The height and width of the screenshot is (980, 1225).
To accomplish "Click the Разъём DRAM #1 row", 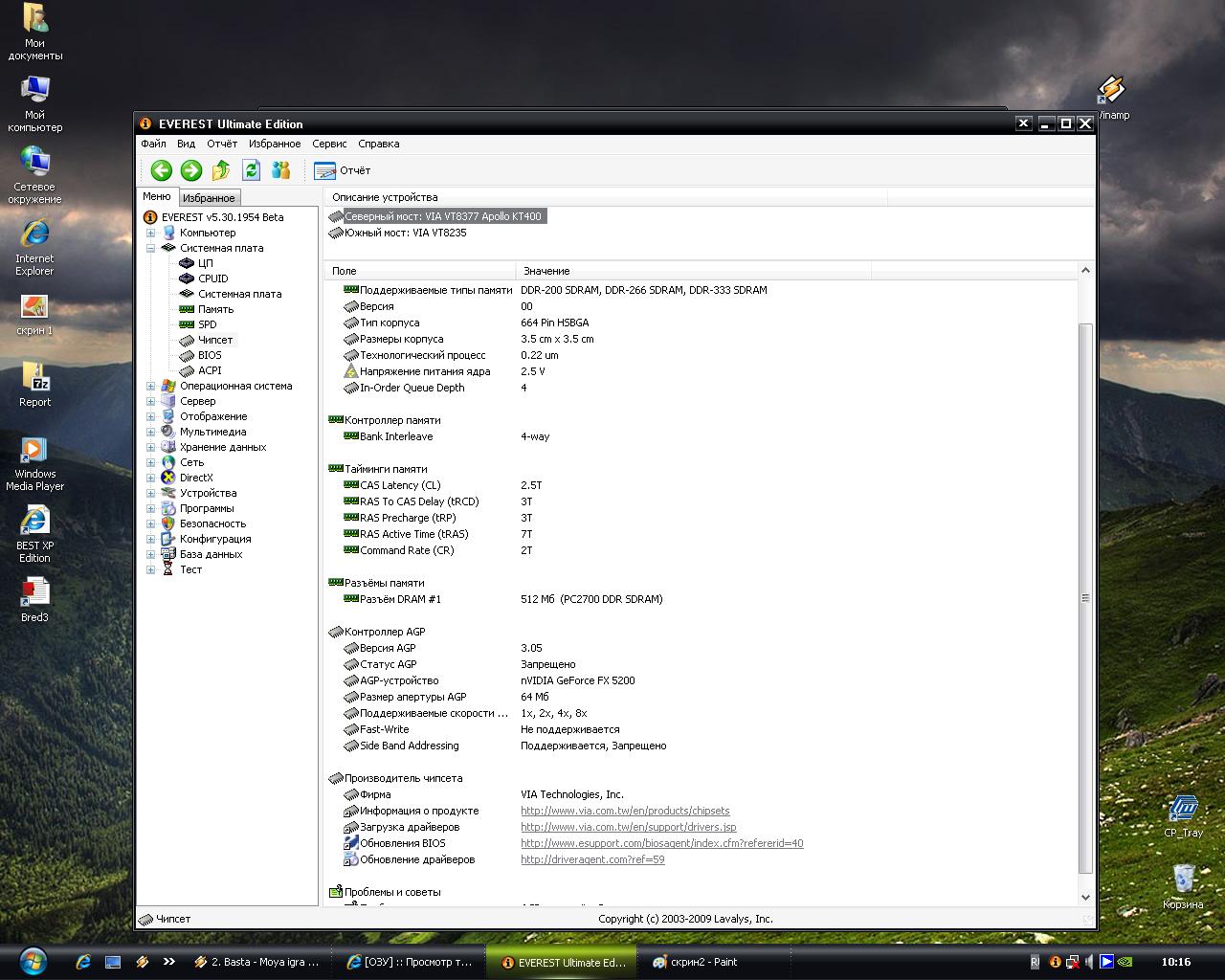I will click(701, 599).
